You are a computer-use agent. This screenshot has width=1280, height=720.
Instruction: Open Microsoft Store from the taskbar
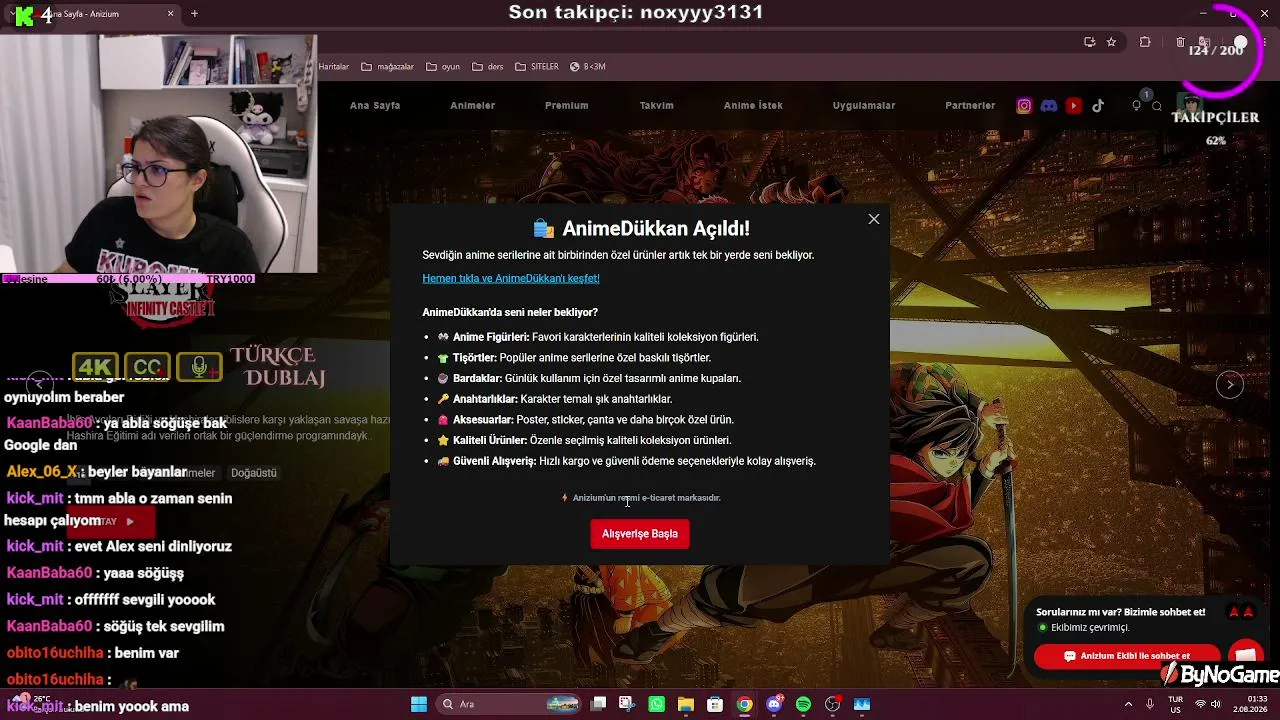pyautogui.click(x=715, y=704)
